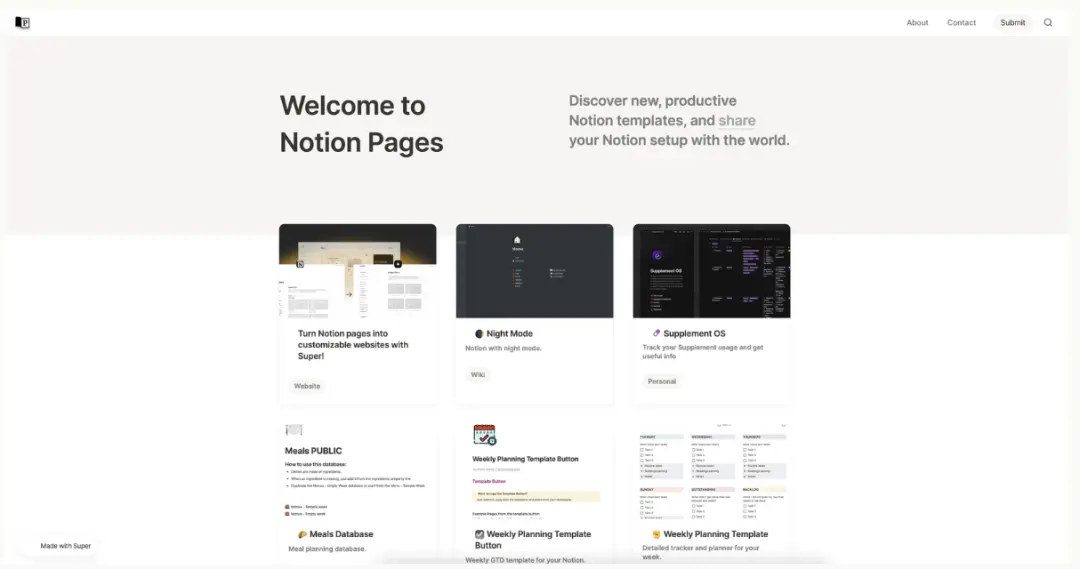Open the Supplement OS card thumbnail
1080x569 pixels.
(x=712, y=271)
